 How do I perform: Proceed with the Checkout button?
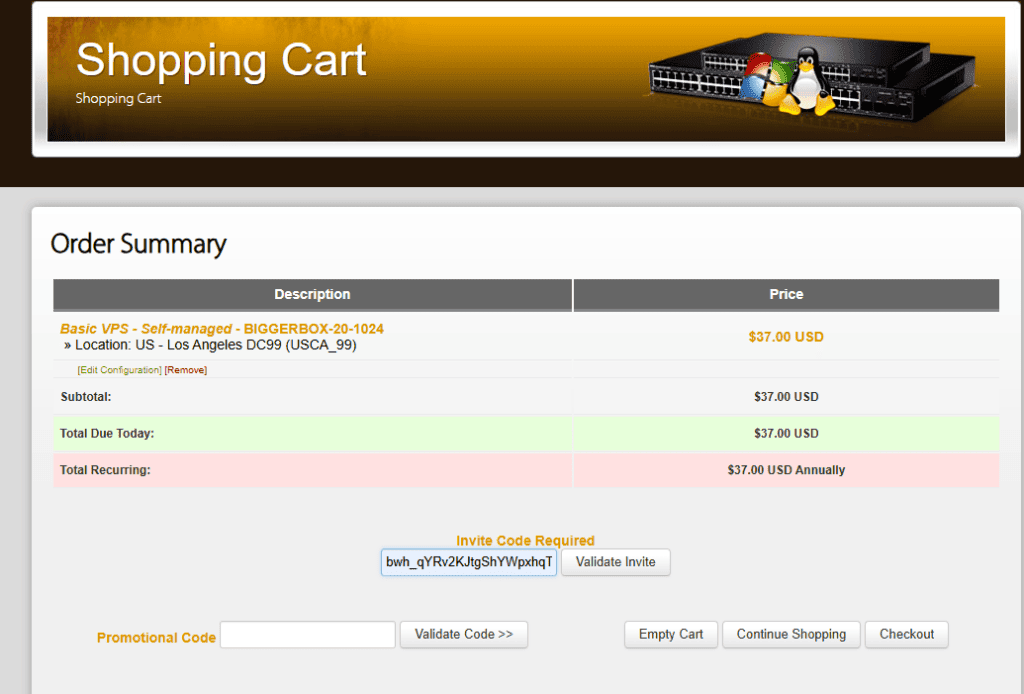click(x=906, y=635)
